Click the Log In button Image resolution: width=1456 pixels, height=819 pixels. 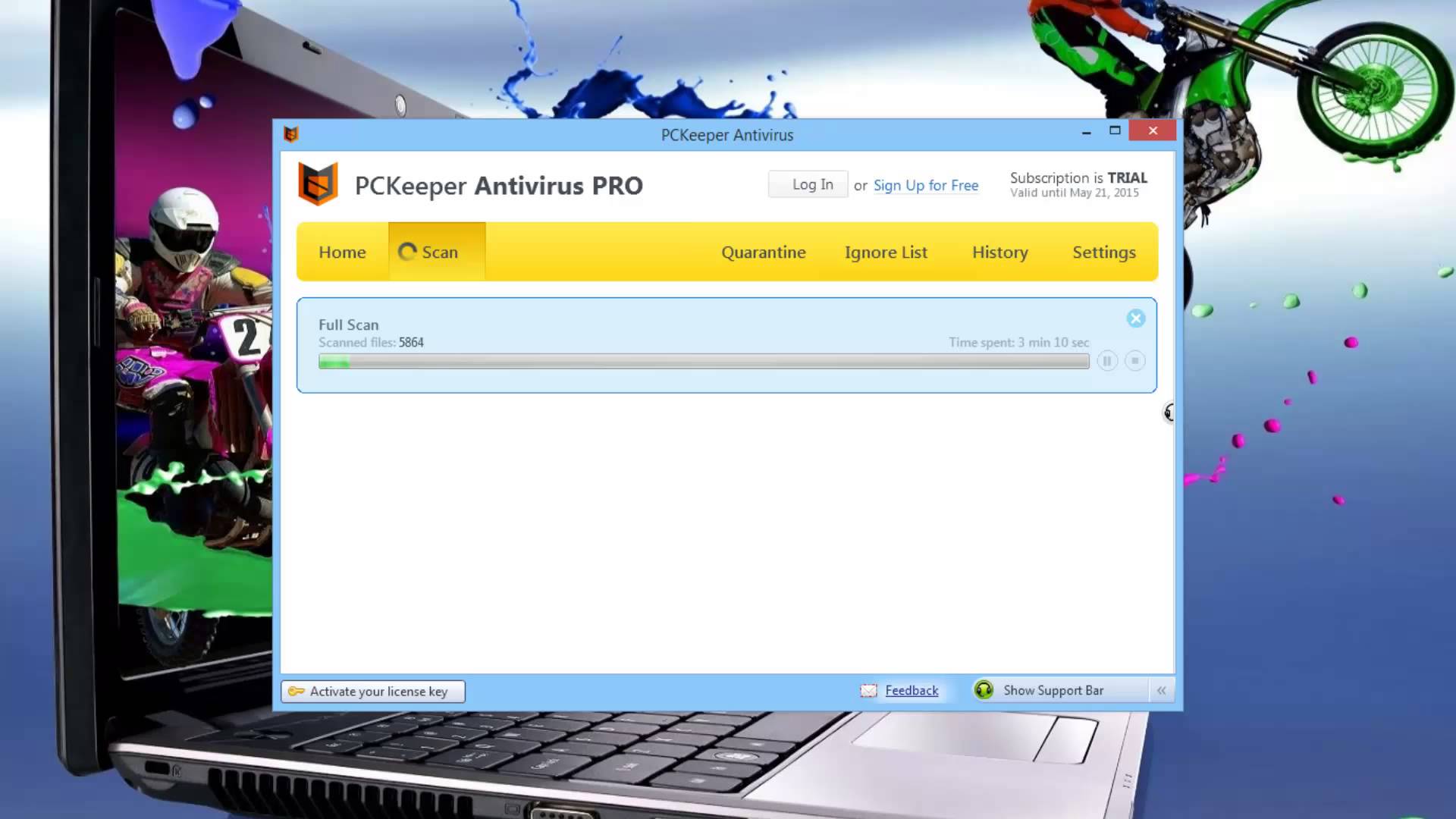tap(812, 184)
